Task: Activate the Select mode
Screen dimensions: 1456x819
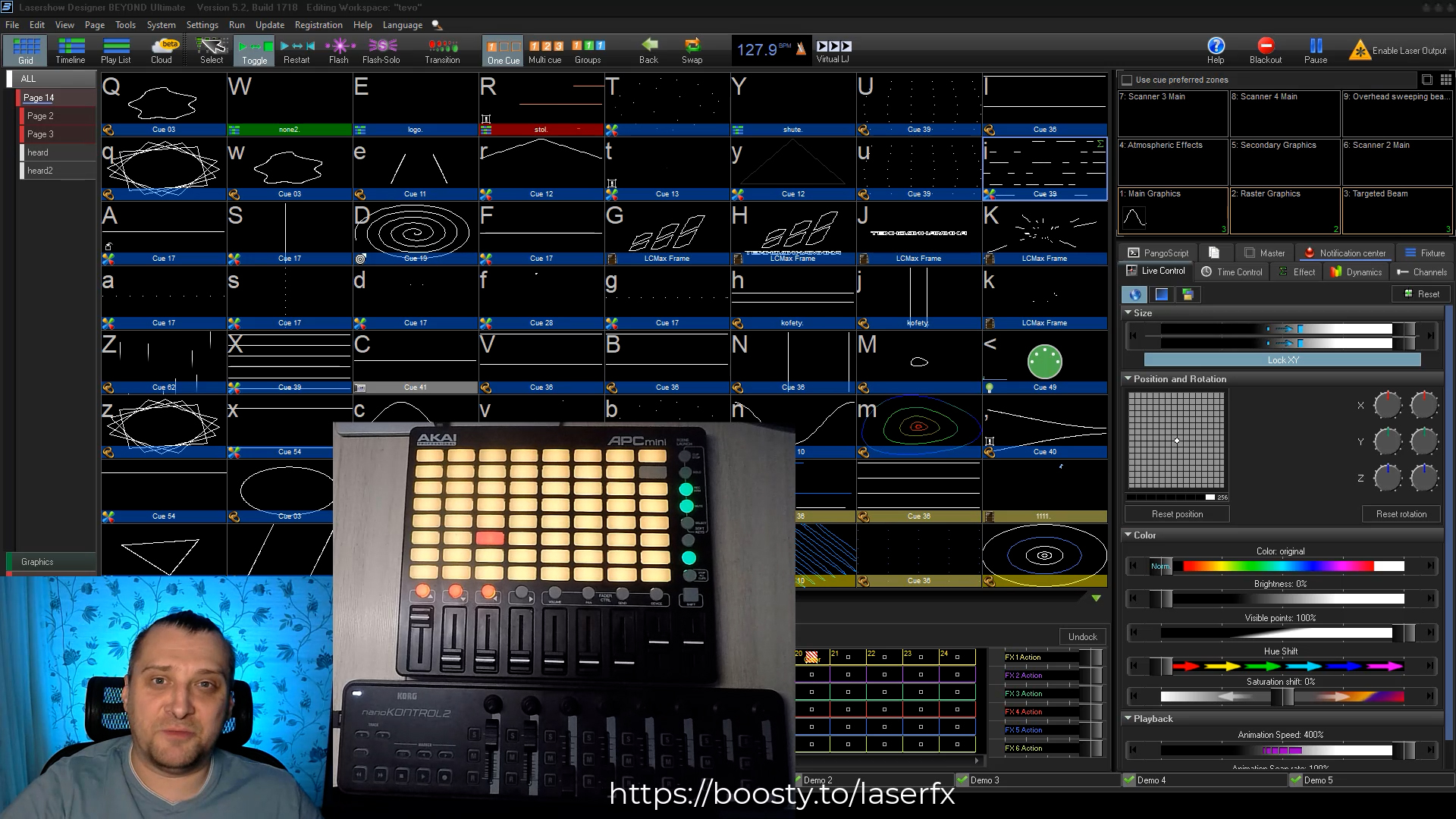Action: (x=212, y=51)
